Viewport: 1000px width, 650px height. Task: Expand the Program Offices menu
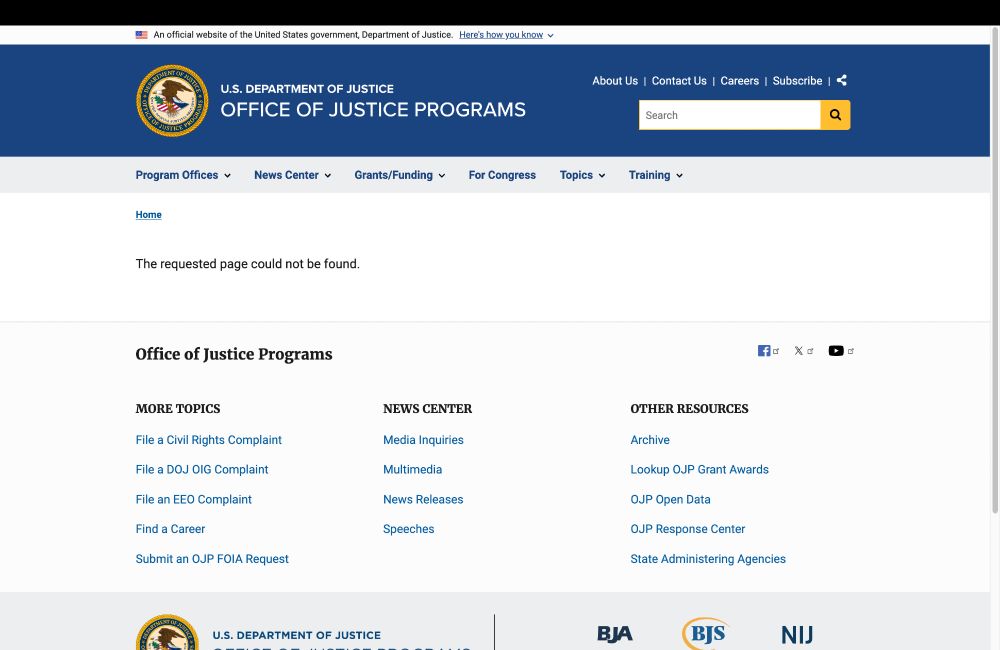(x=183, y=175)
